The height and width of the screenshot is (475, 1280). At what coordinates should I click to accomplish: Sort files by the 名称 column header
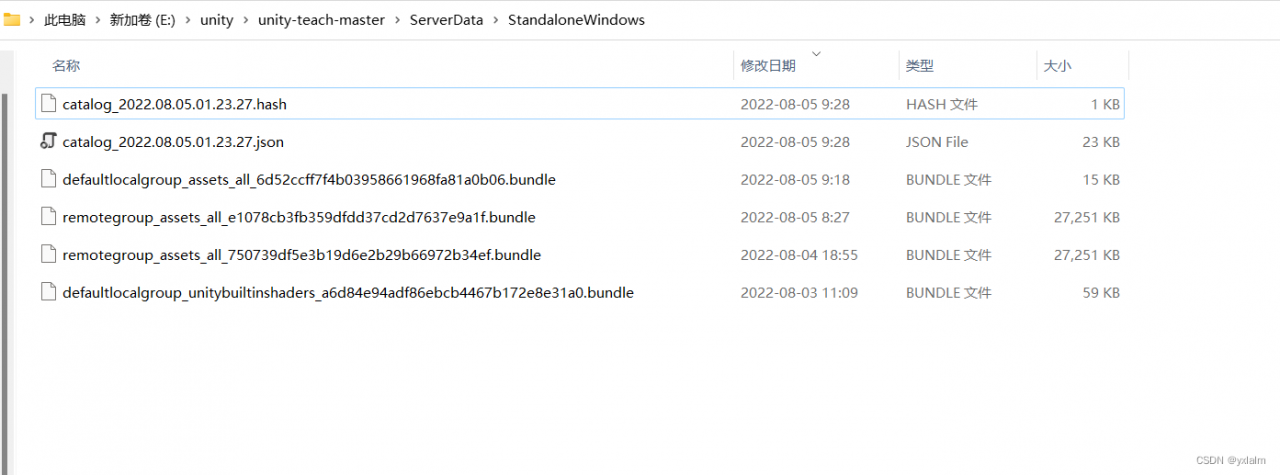[66, 66]
